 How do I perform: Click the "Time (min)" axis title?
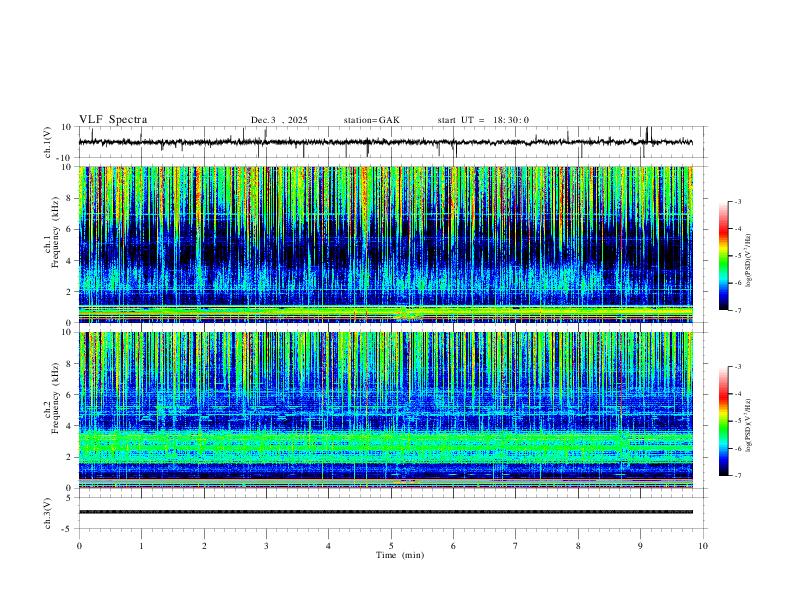(400, 555)
